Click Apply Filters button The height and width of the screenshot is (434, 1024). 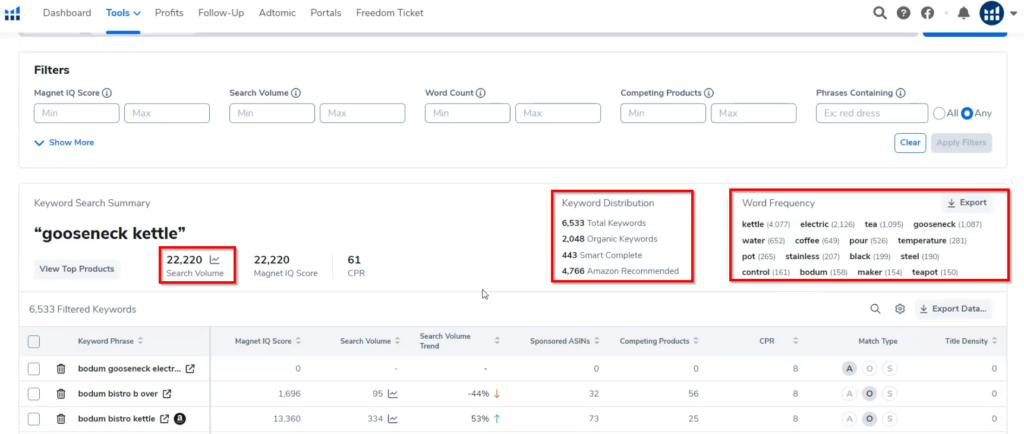coord(961,142)
